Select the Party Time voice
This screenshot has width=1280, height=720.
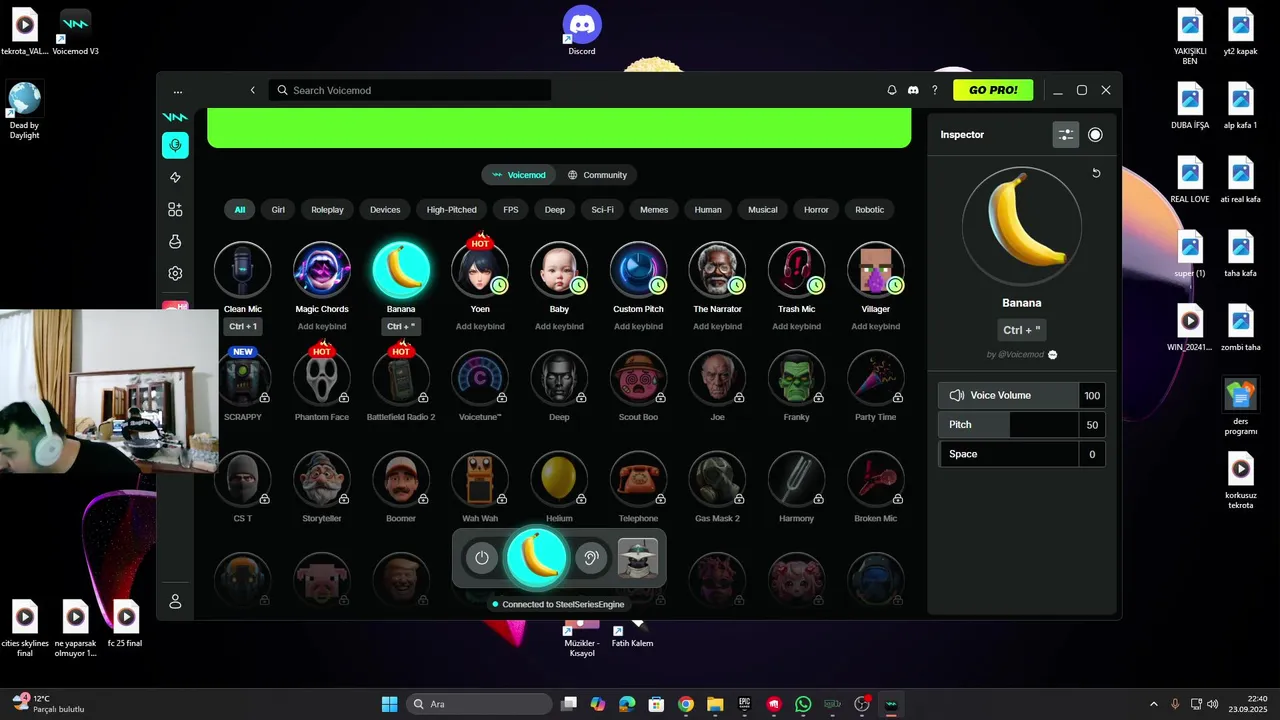click(875, 378)
